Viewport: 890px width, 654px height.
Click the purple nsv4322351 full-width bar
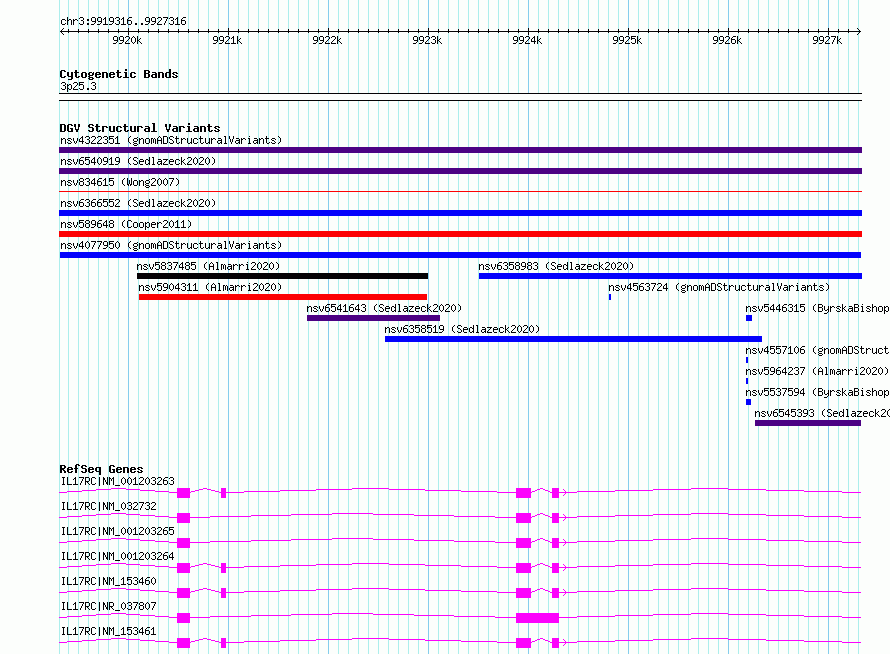[460, 150]
